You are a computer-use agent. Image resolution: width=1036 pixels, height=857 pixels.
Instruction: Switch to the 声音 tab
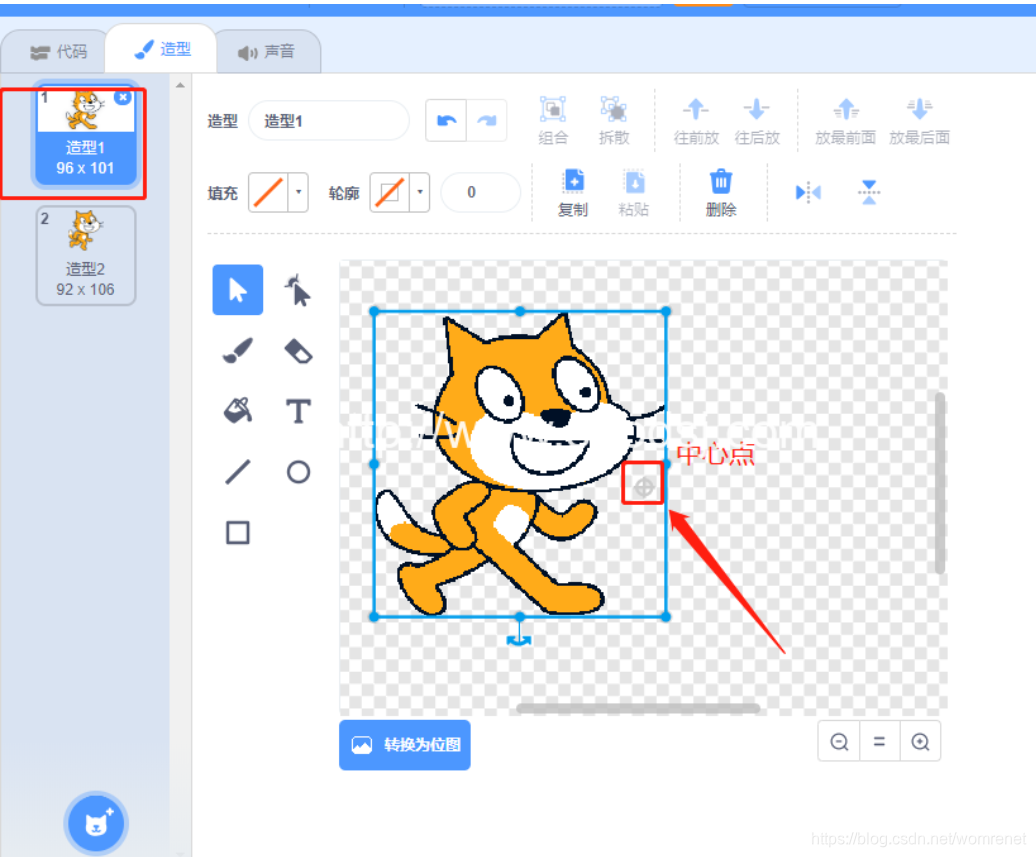point(266,52)
